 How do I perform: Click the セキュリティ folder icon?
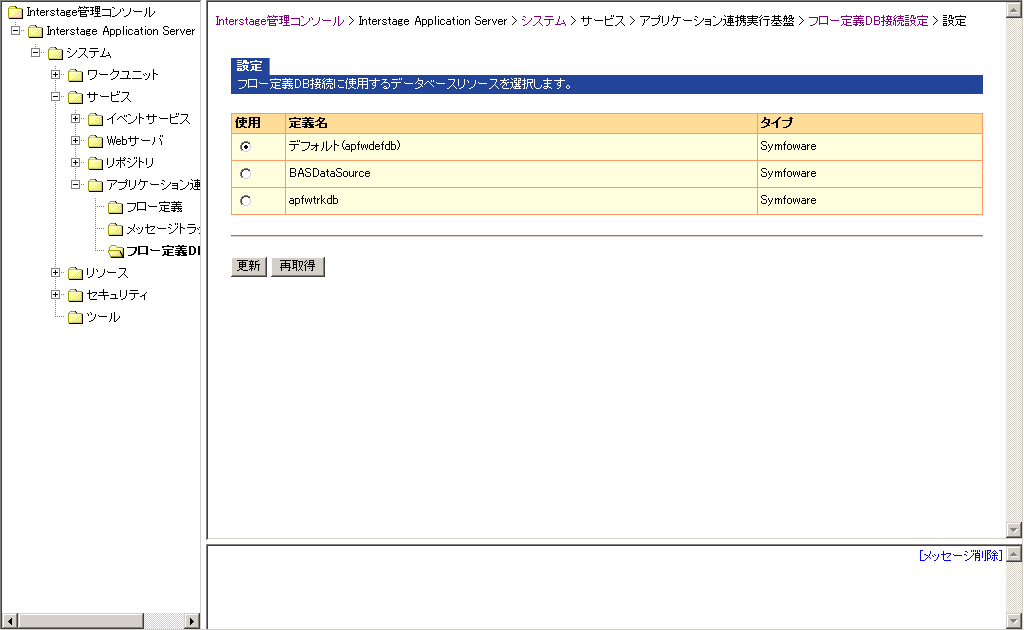coord(75,295)
